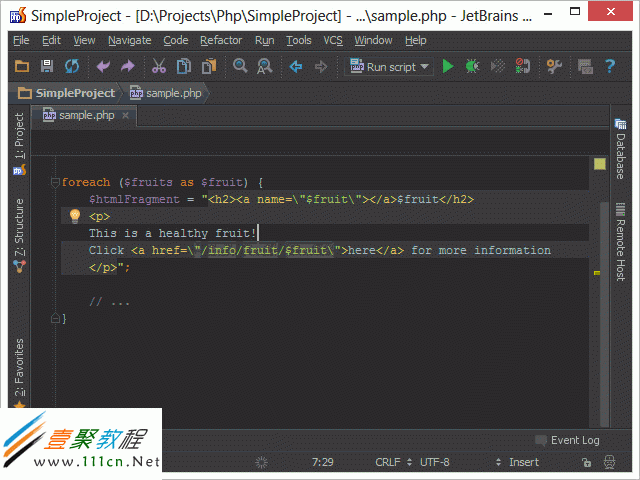Toggle the Favorites tool window
The image size is (640, 480).
(x=20, y=372)
